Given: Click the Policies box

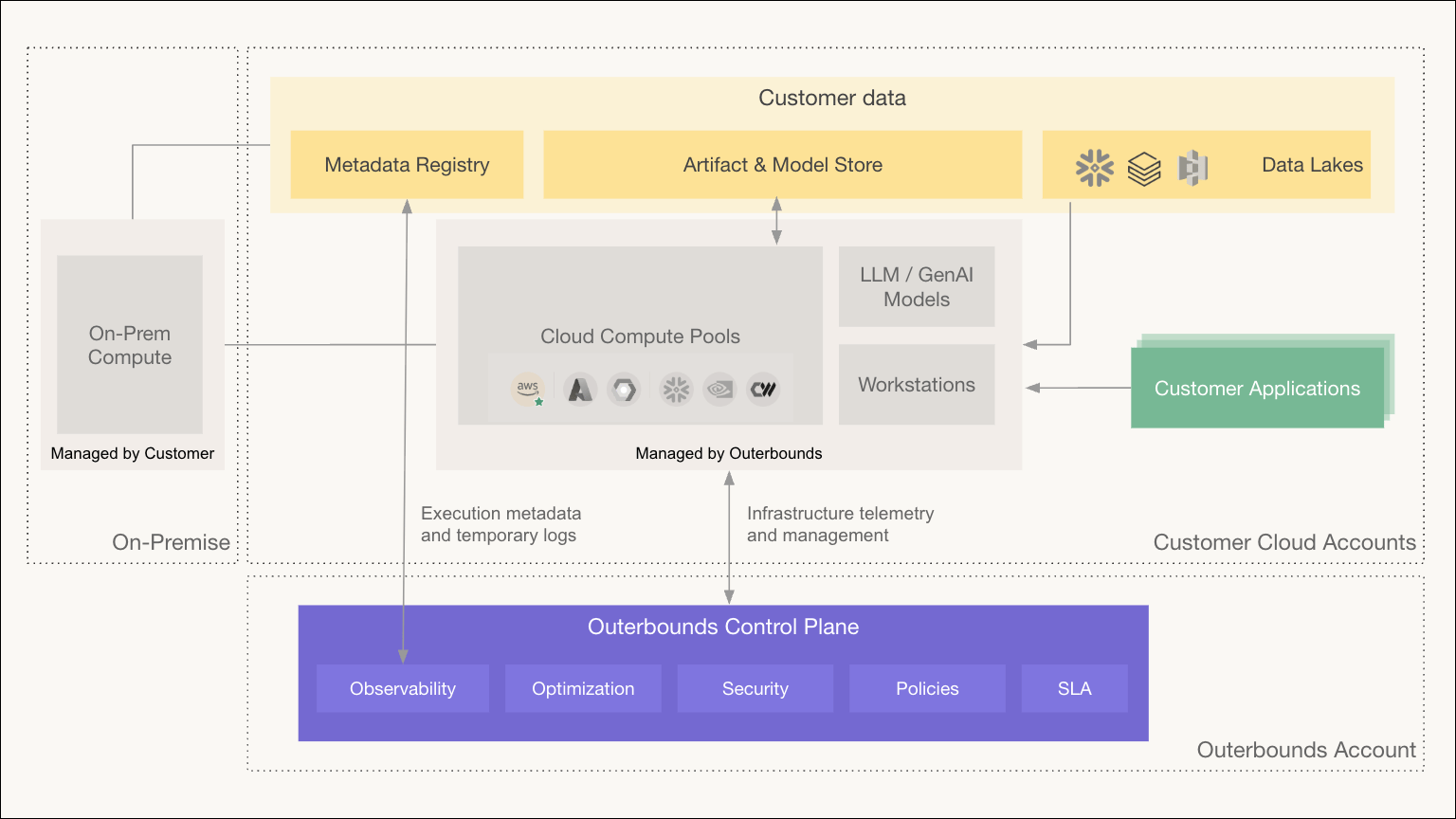Looking at the screenshot, I should point(927,689).
